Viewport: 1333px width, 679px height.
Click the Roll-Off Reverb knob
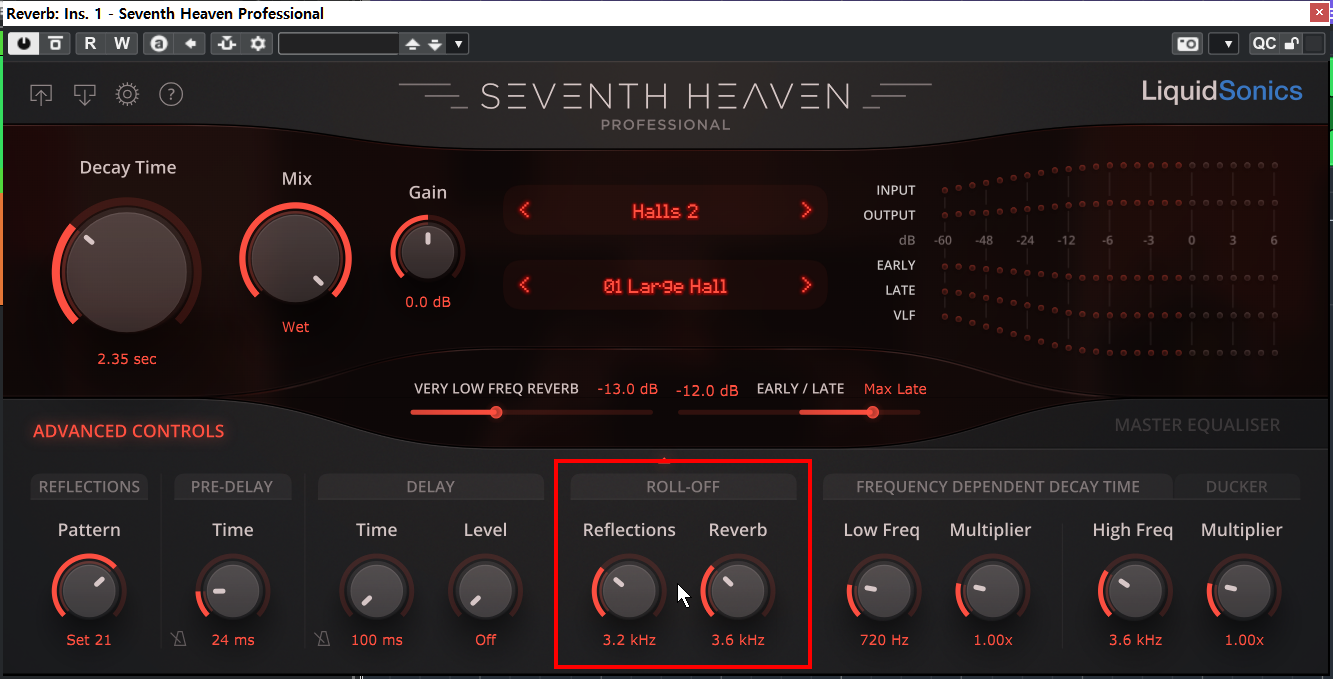738,591
